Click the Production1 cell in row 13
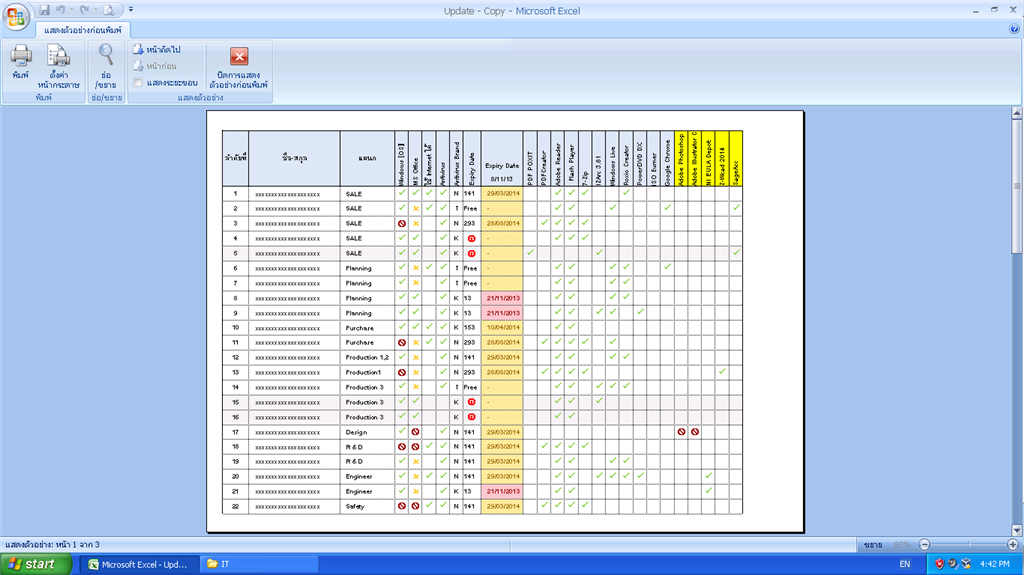 pos(367,372)
